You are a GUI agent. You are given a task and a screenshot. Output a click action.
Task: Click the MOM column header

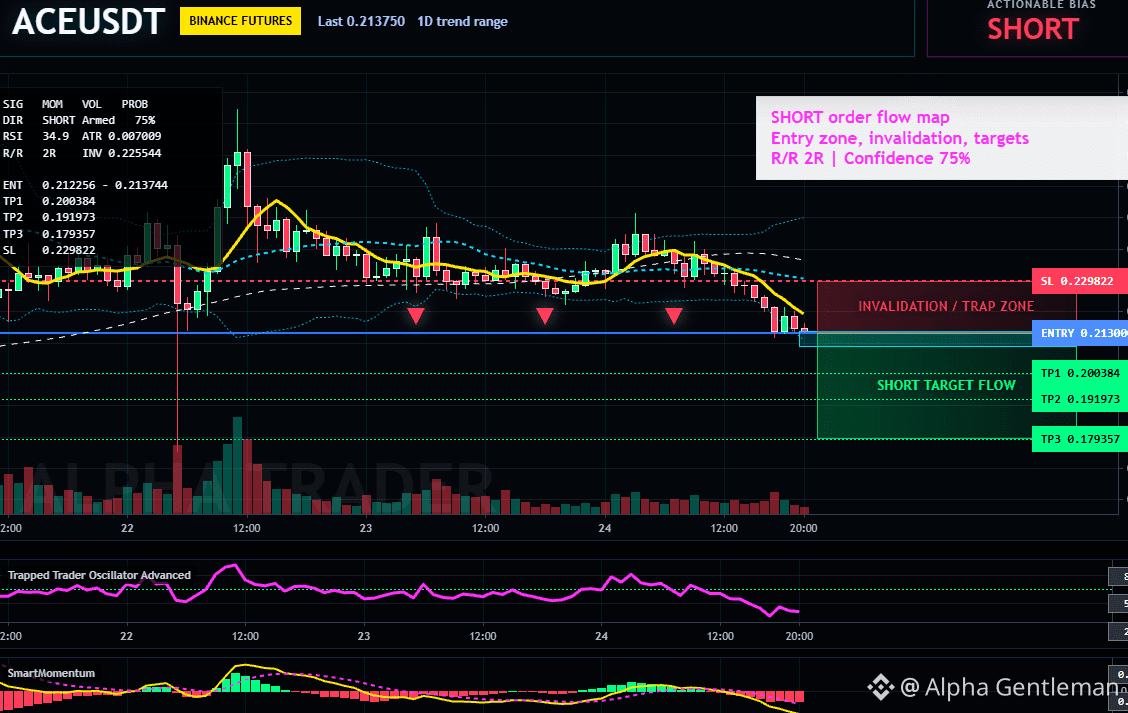pyautogui.click(x=52, y=104)
